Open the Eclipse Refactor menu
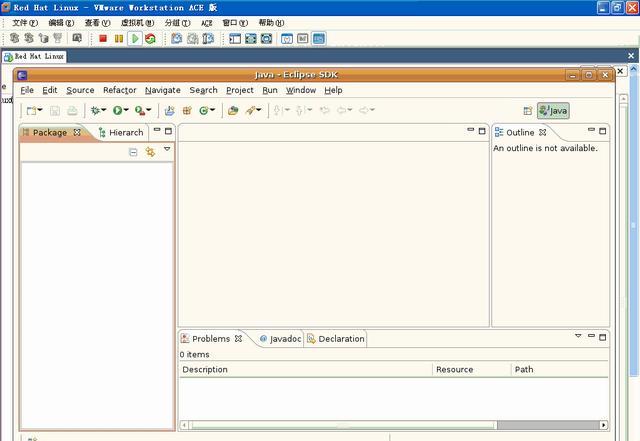The image size is (640, 441). pyautogui.click(x=120, y=90)
